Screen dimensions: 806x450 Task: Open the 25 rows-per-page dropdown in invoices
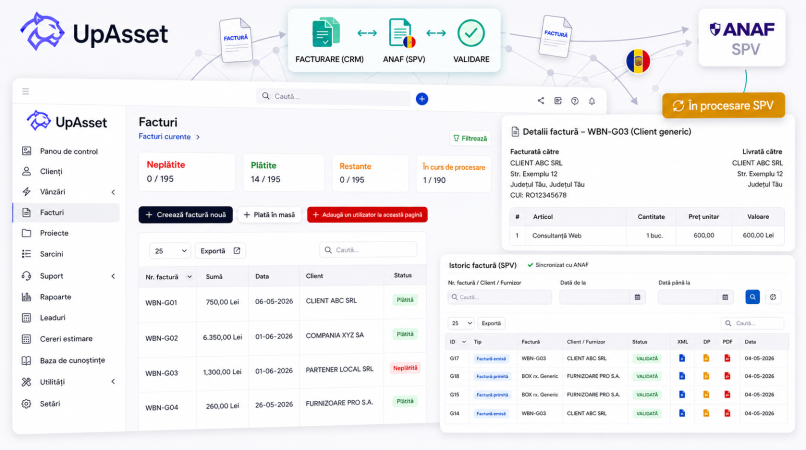170,250
